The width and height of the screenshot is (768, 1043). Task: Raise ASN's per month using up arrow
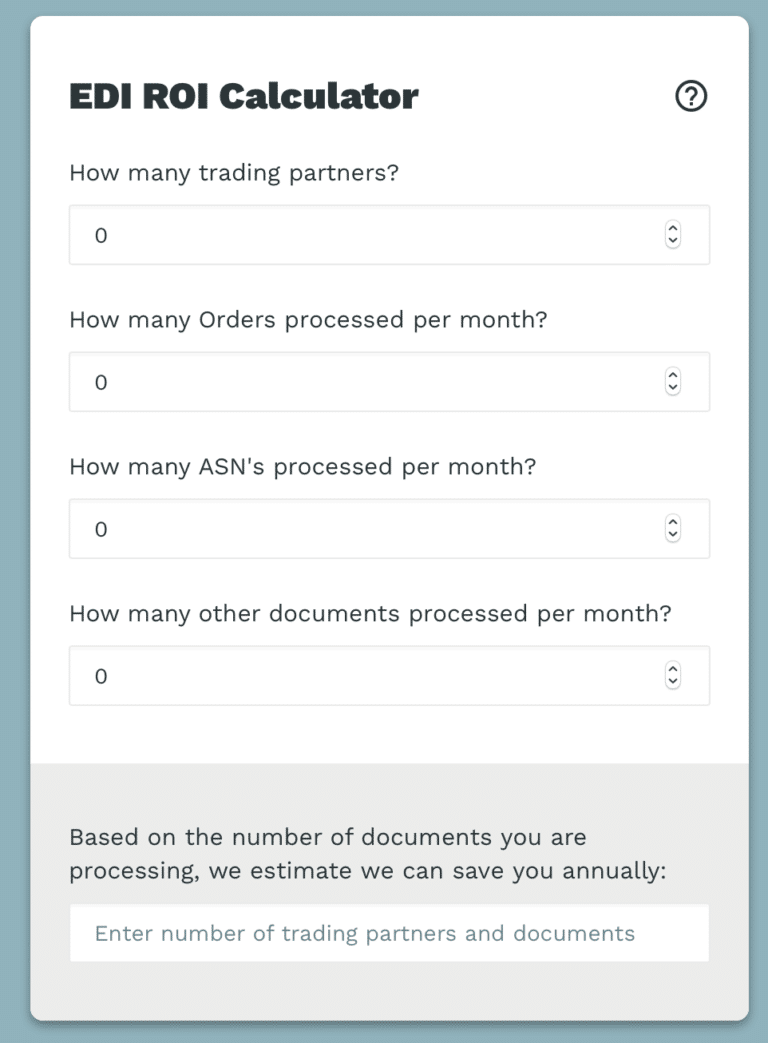[673, 522]
